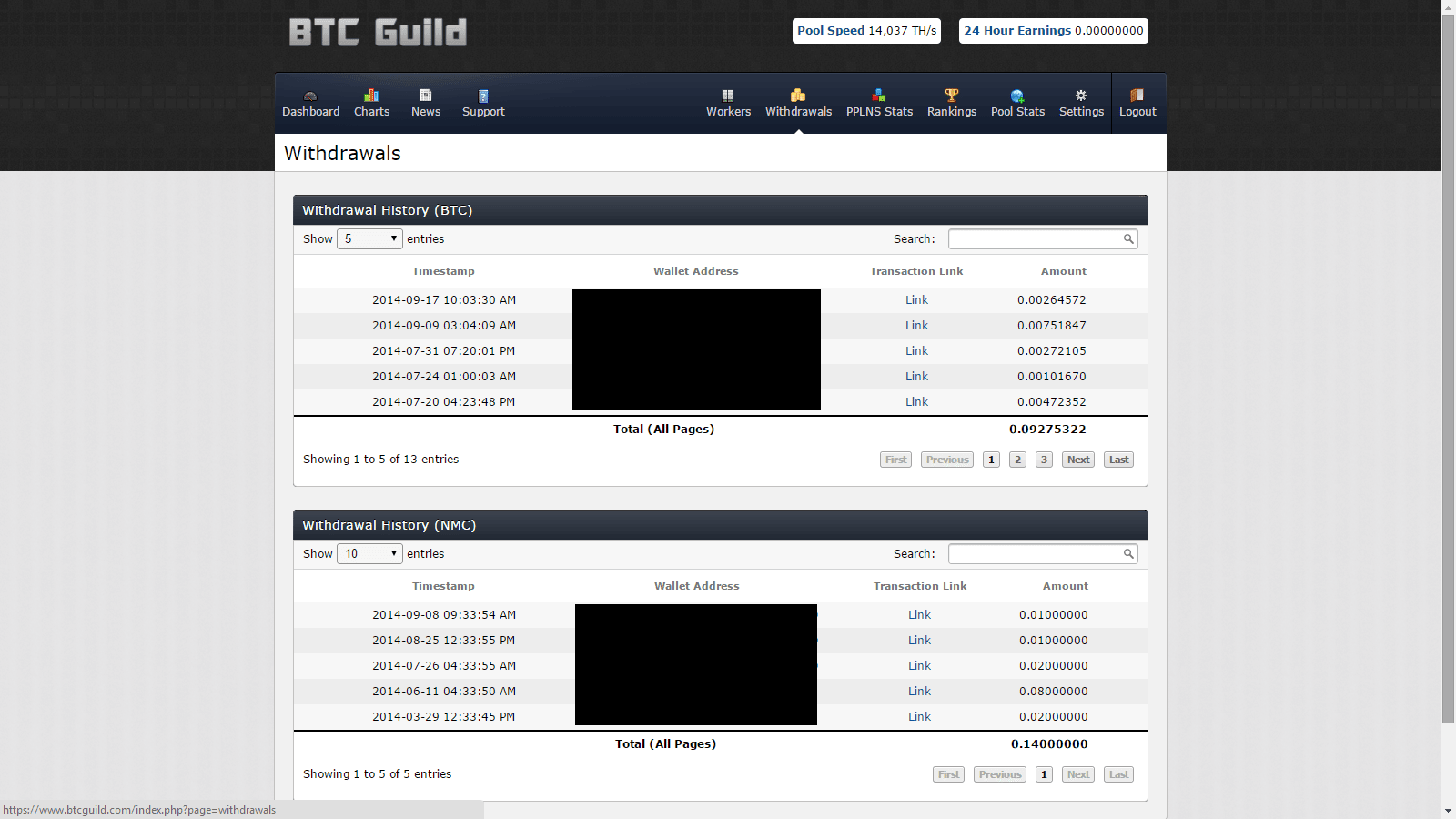Focus the BTC history search field
The image size is (1456, 819).
point(1043,239)
